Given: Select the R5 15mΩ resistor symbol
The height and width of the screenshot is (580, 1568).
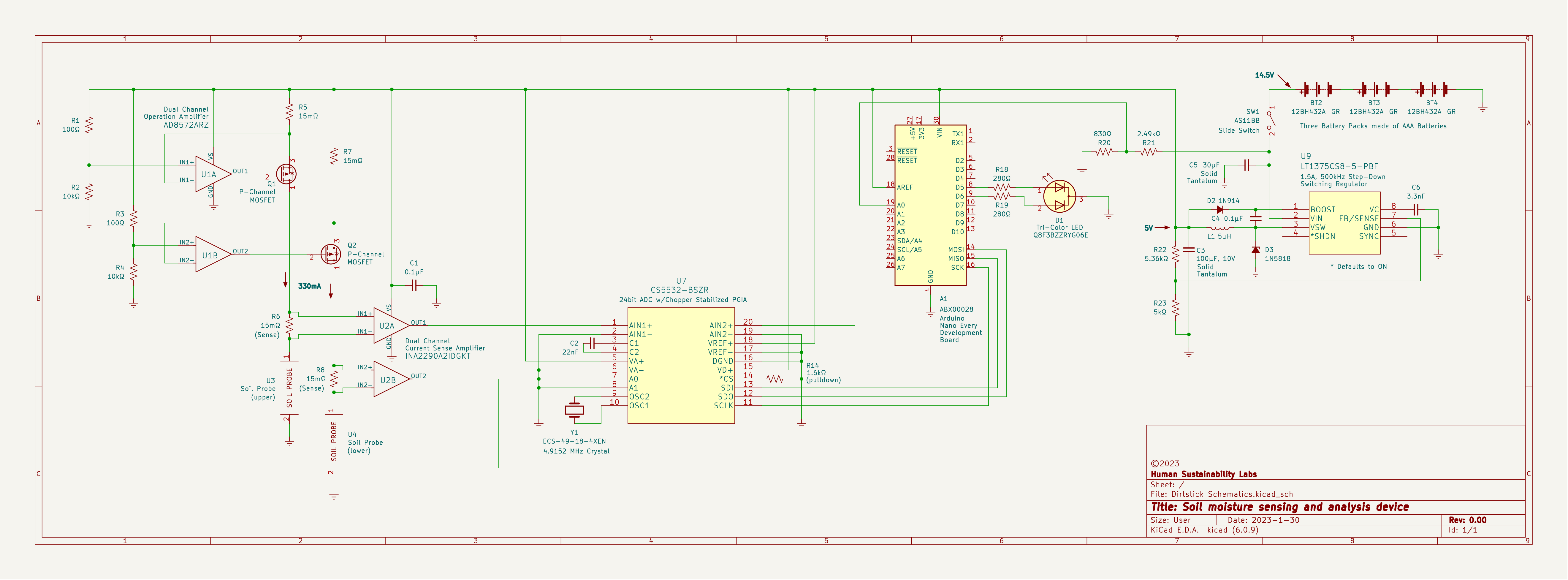Looking at the screenshot, I should pyautogui.click(x=290, y=111).
